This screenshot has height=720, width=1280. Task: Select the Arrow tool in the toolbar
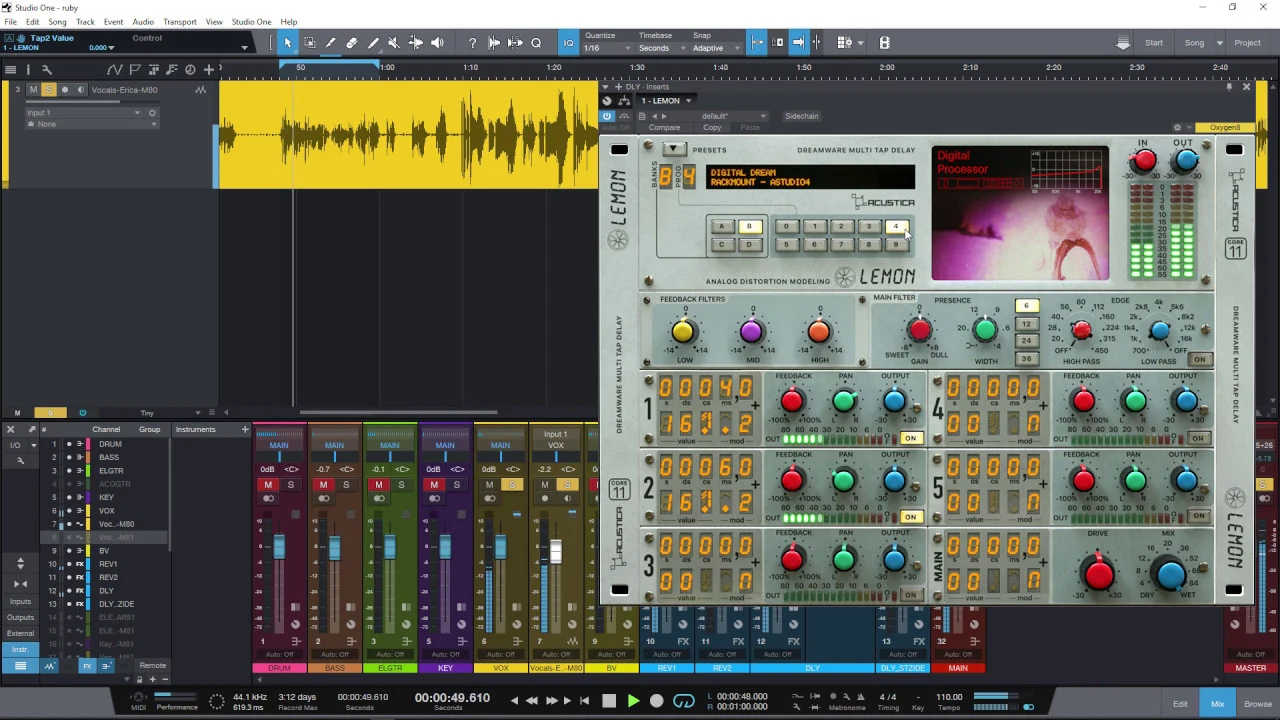pyautogui.click(x=287, y=43)
